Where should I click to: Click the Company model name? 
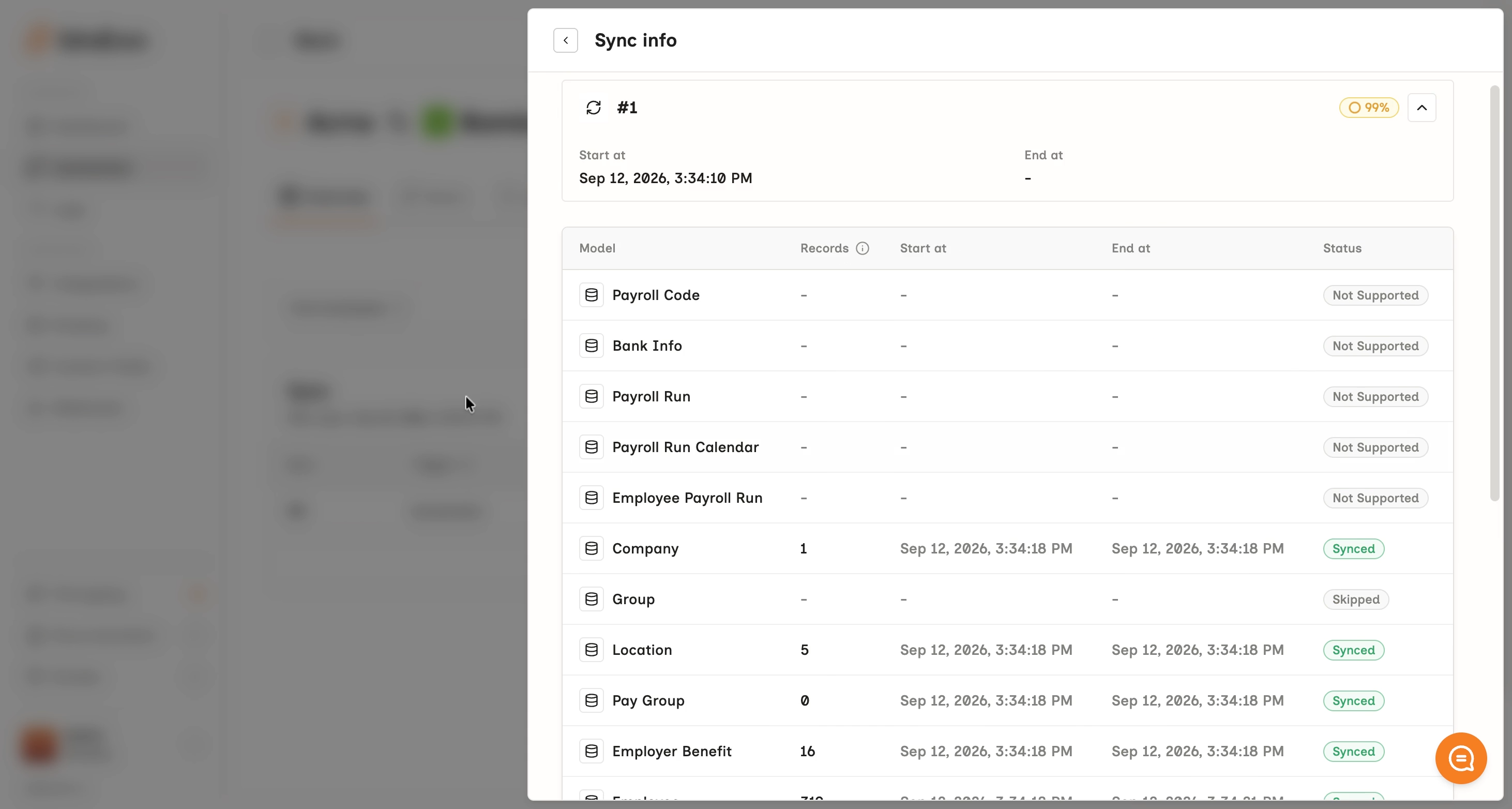tap(645, 548)
